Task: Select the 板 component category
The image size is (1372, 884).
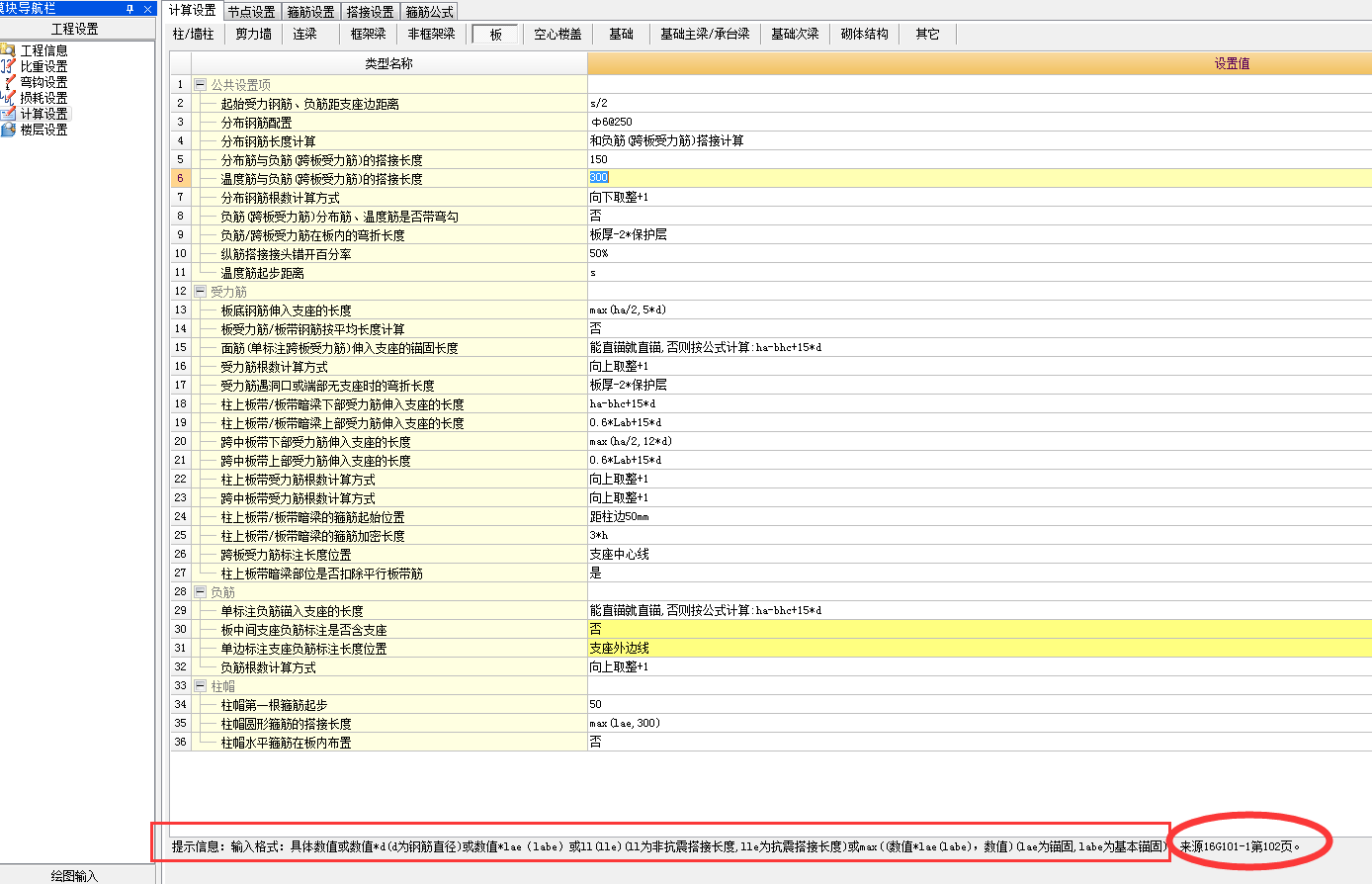Action: pyautogui.click(x=495, y=34)
